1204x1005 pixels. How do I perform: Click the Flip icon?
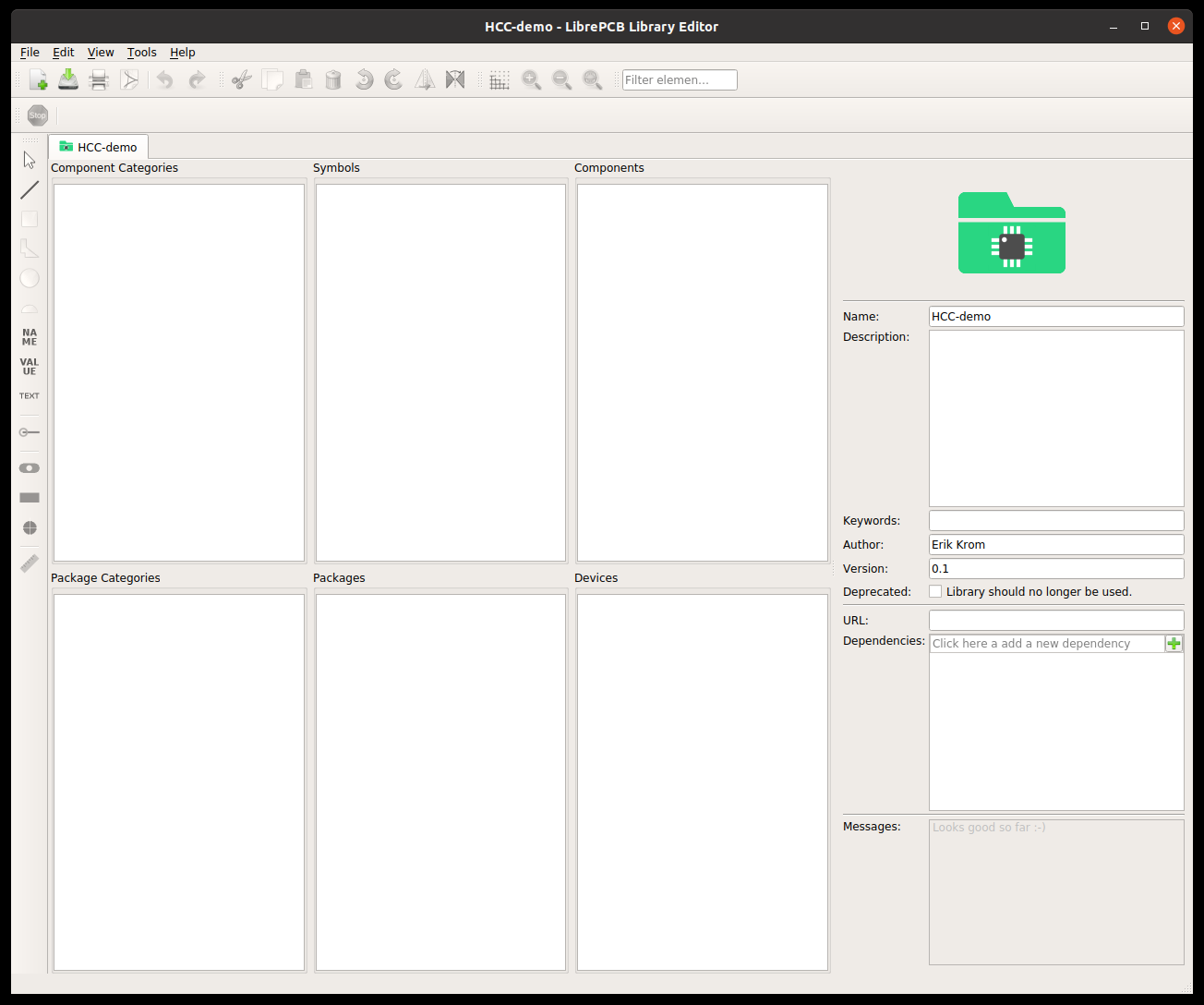455,80
